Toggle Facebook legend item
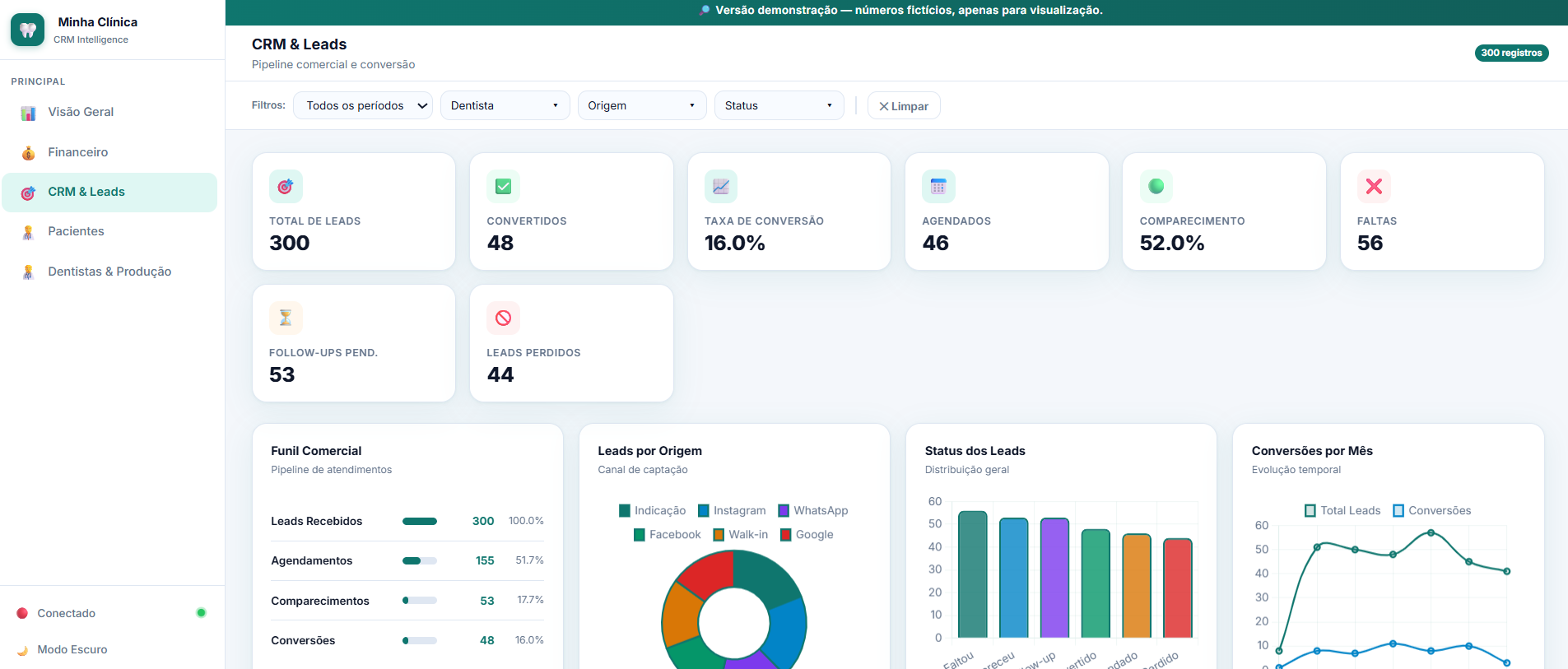Viewport: 1568px width, 669px height. (x=668, y=534)
